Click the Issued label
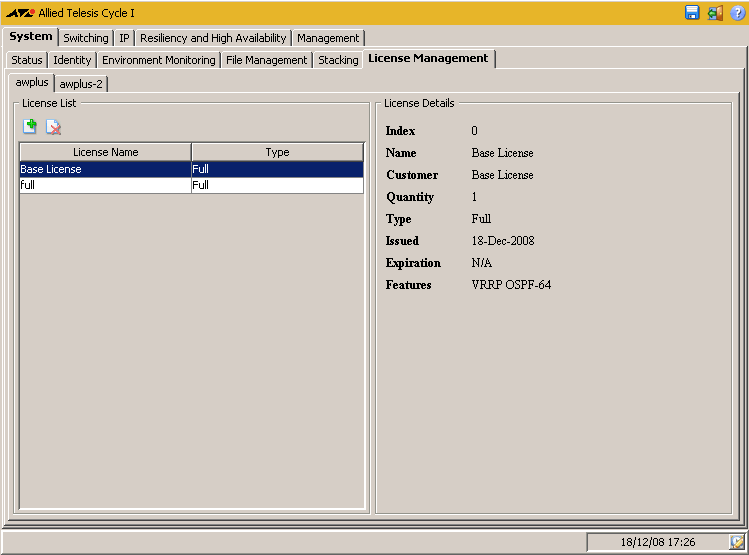 [x=402, y=241]
